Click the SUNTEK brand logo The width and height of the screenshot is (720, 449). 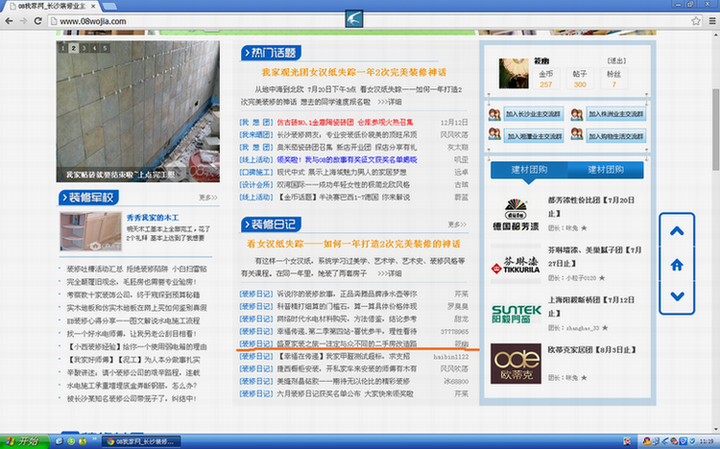click(x=515, y=313)
